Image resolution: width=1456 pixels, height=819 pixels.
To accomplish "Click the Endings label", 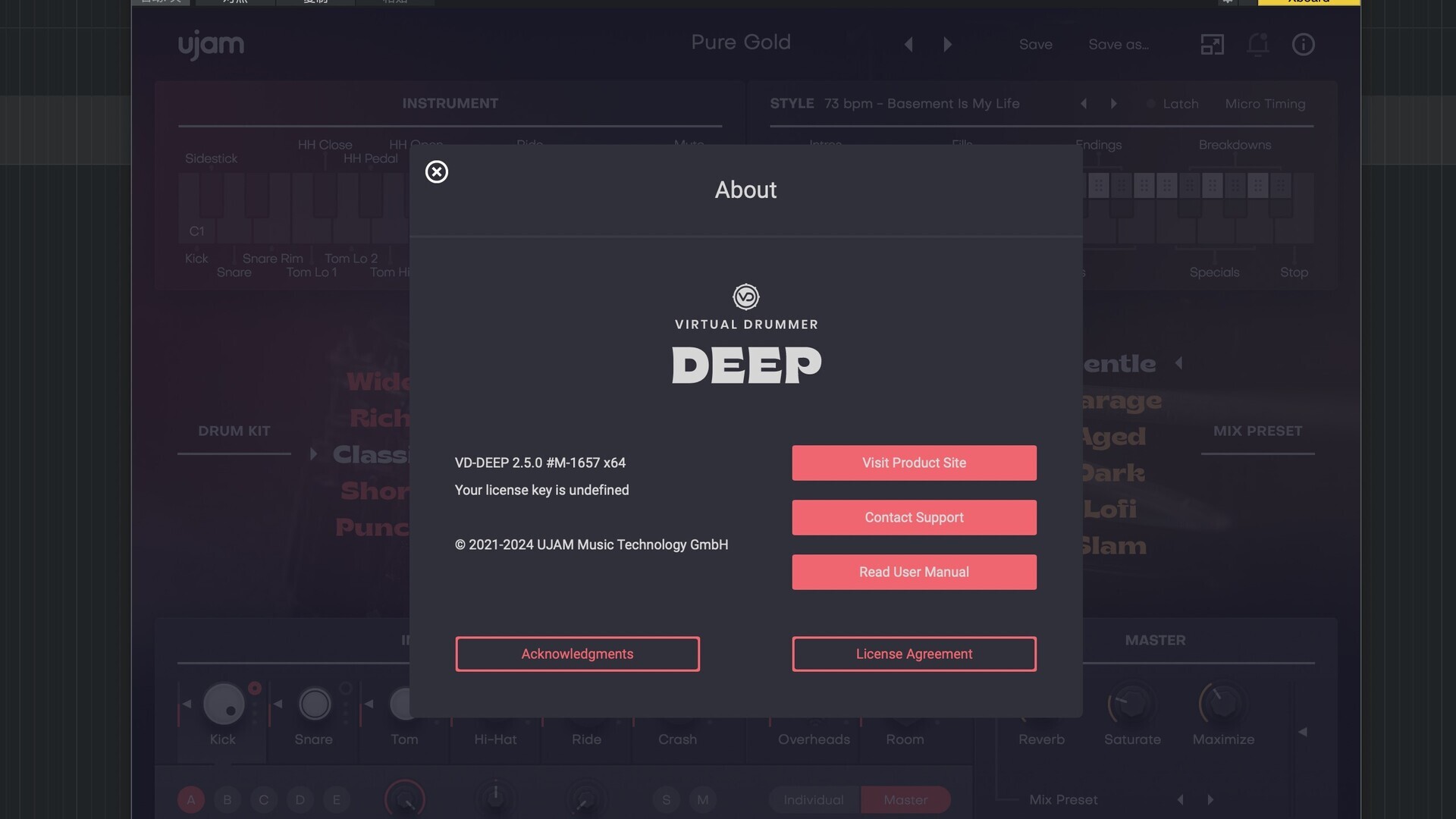I will [x=1098, y=145].
